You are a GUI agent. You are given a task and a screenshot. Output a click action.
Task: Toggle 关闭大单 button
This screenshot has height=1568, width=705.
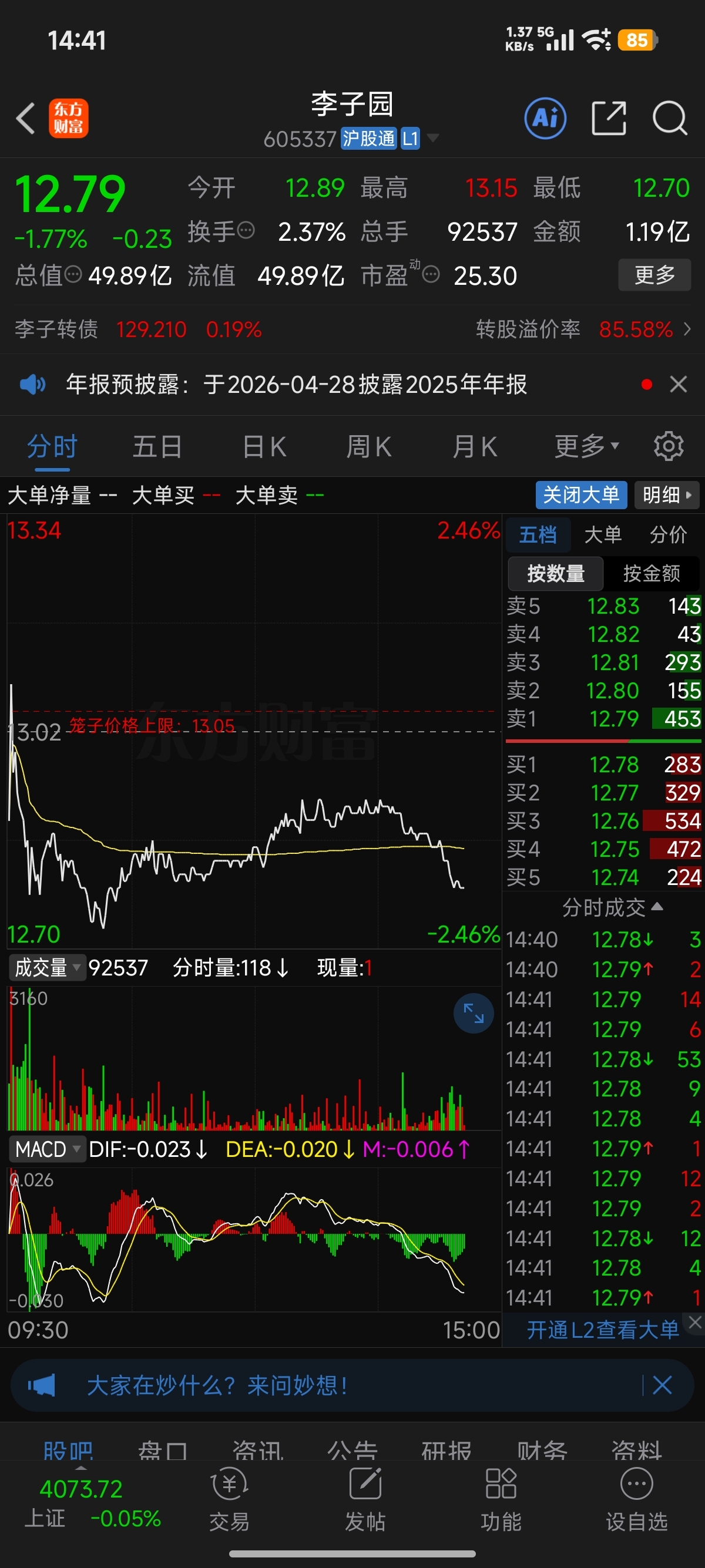coord(581,495)
